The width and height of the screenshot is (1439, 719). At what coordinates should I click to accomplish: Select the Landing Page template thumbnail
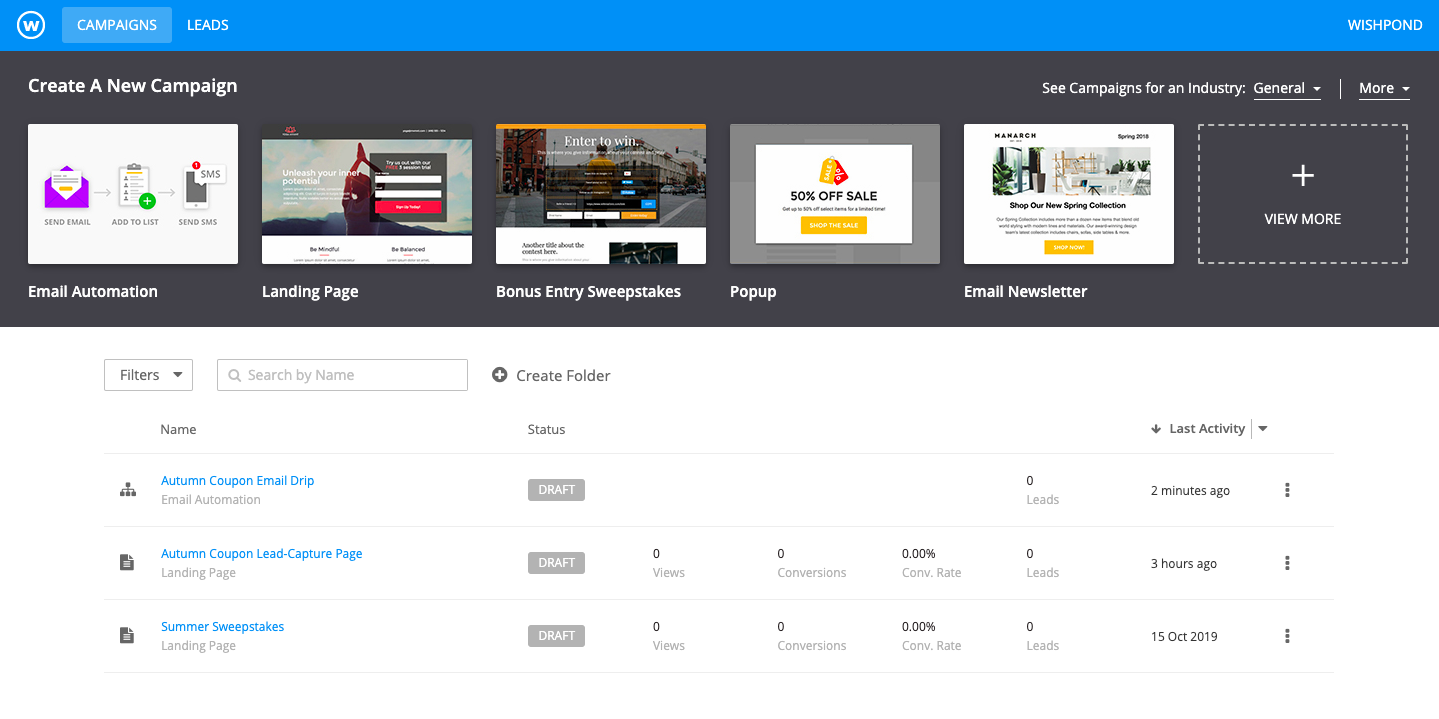367,194
